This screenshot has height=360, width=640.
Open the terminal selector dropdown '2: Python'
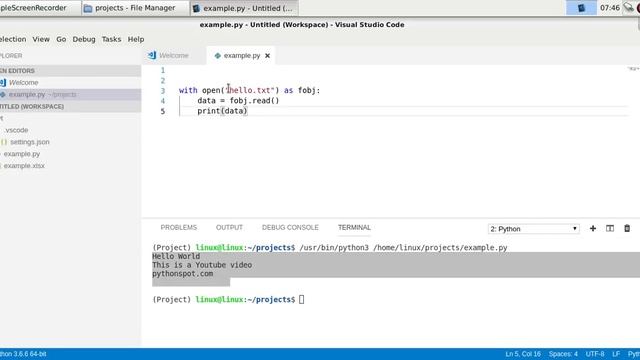533,229
